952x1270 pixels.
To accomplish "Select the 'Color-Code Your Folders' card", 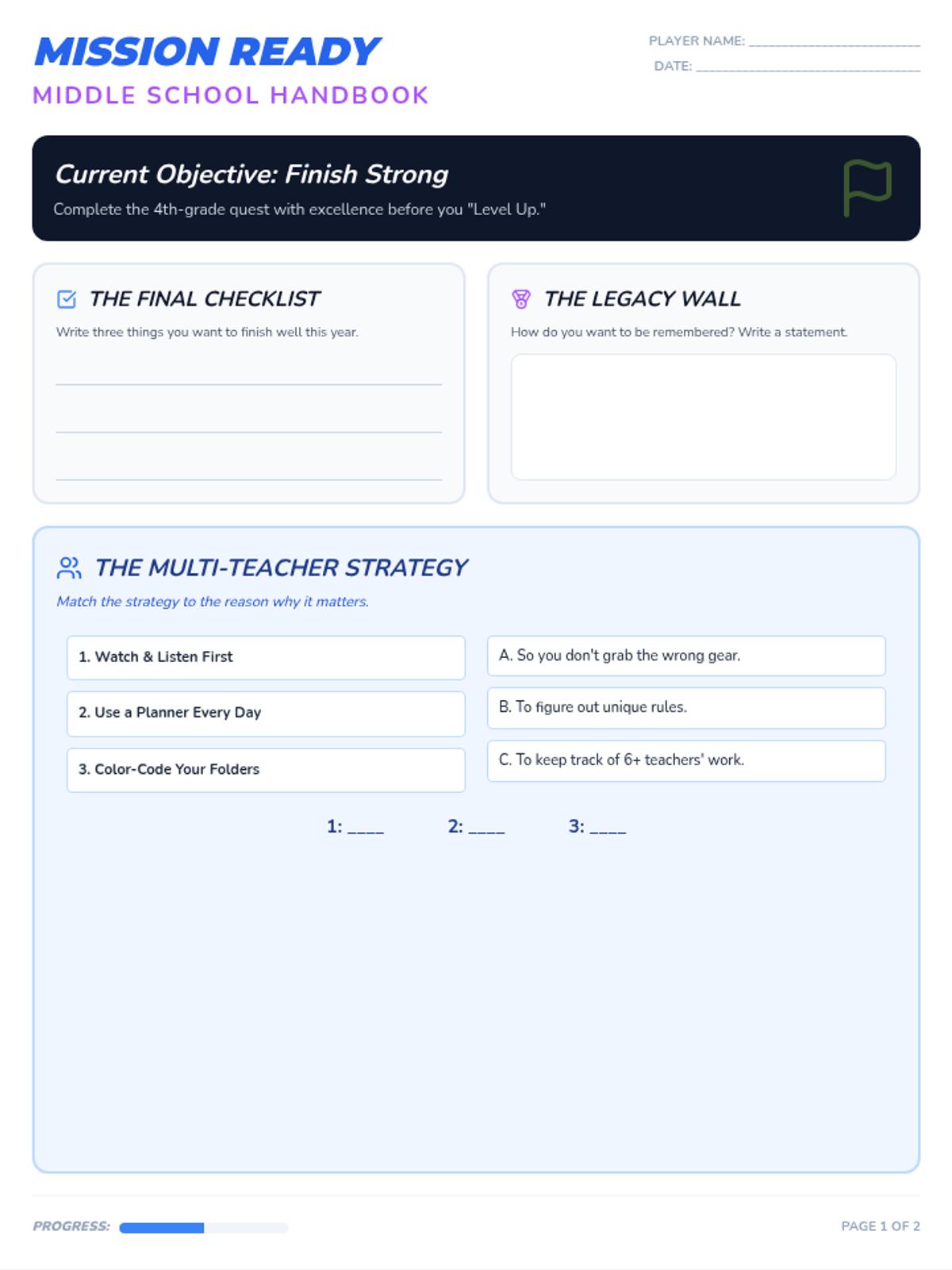I will pyautogui.click(x=266, y=769).
